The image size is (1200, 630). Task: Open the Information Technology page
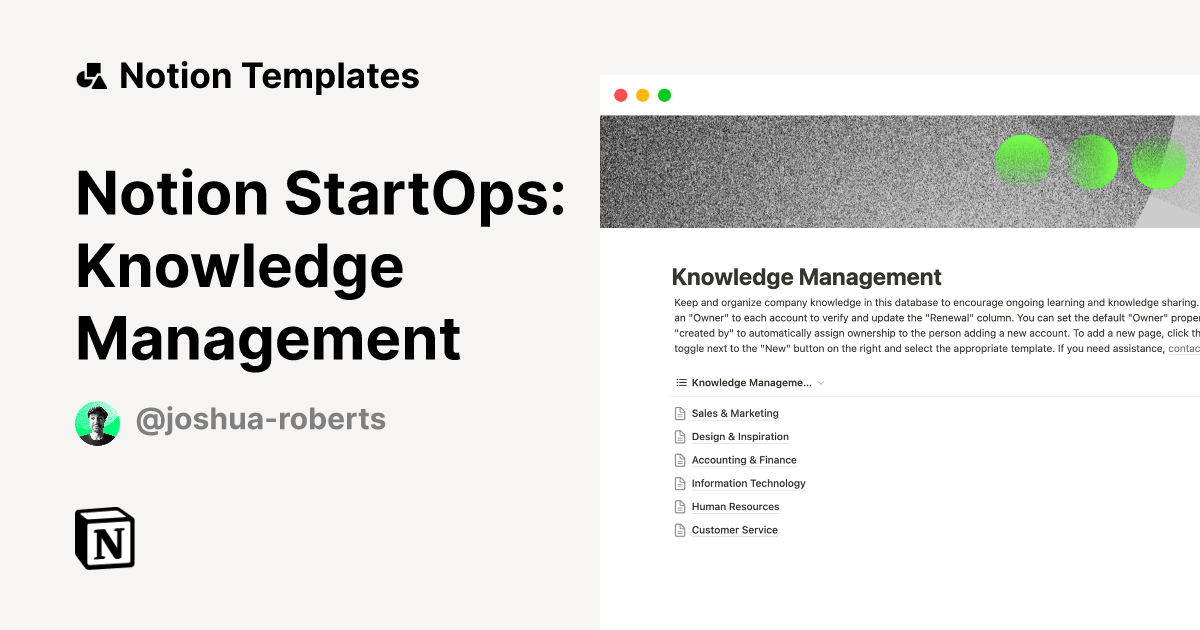(748, 484)
